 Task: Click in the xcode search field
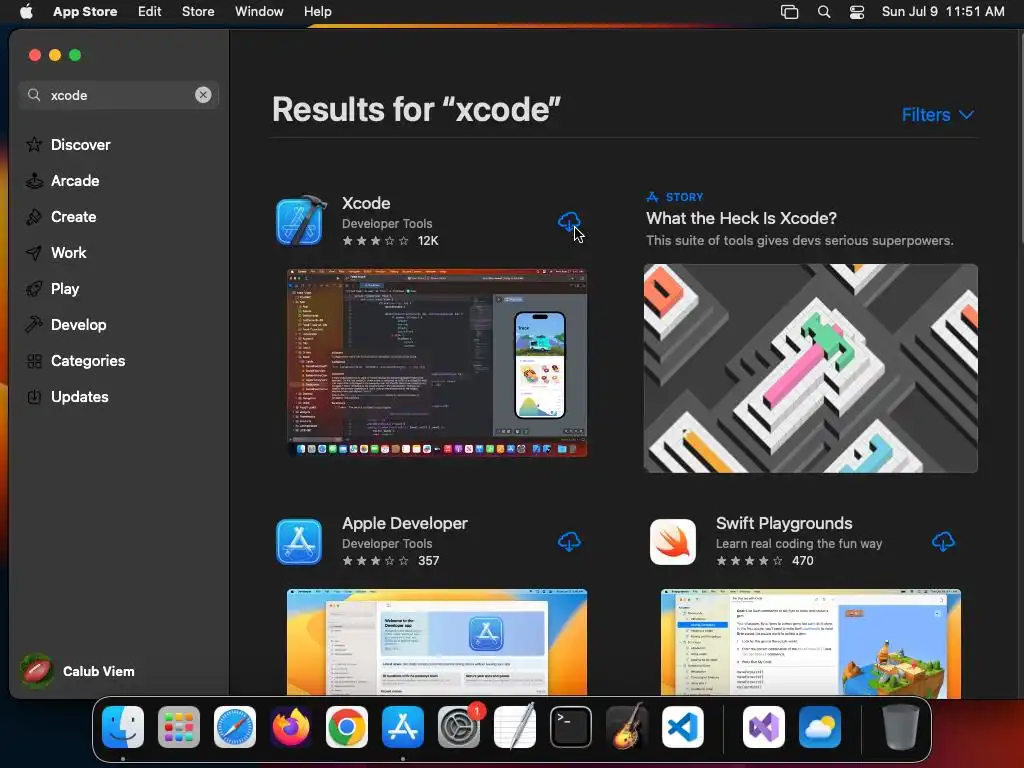tap(119, 95)
